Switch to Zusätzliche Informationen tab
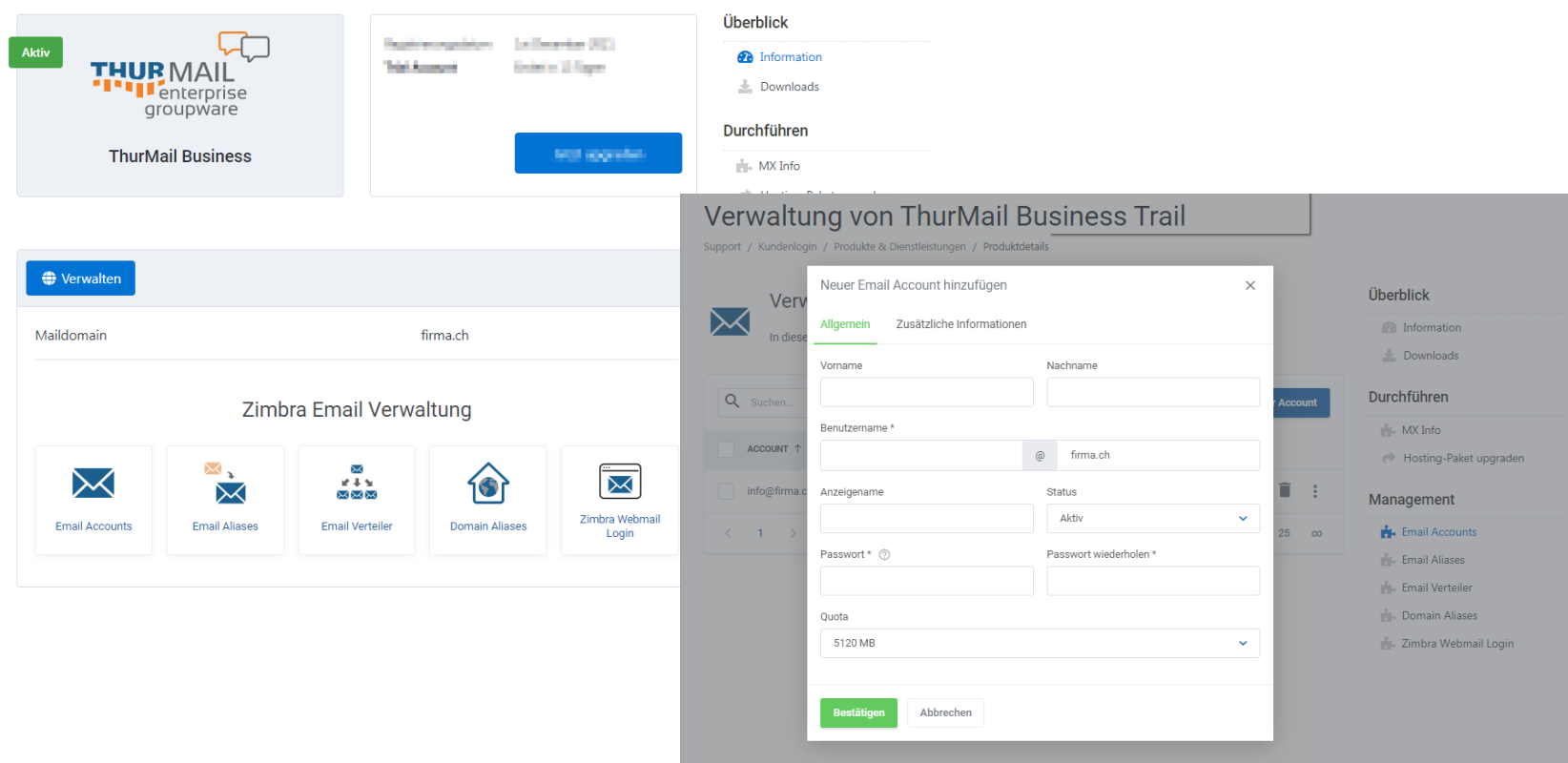1568x763 pixels. tap(961, 324)
